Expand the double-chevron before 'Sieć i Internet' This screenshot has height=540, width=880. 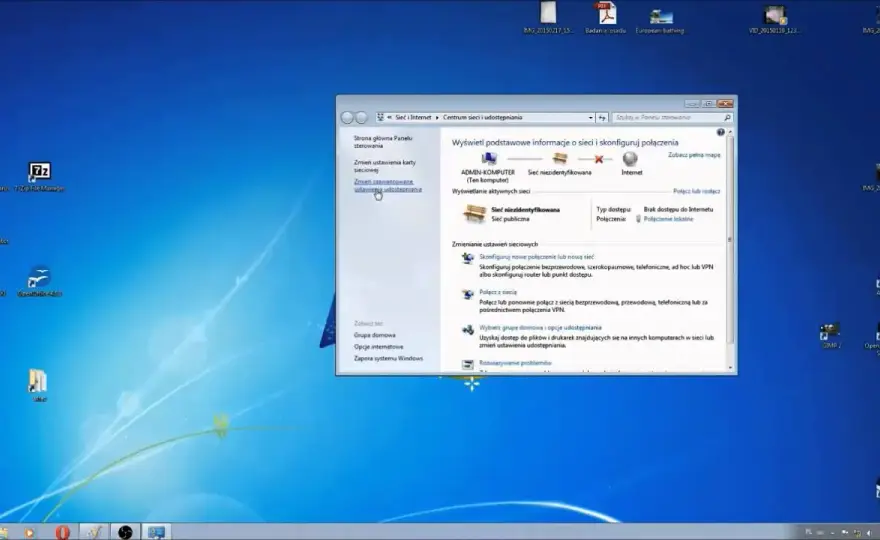click(x=389, y=117)
